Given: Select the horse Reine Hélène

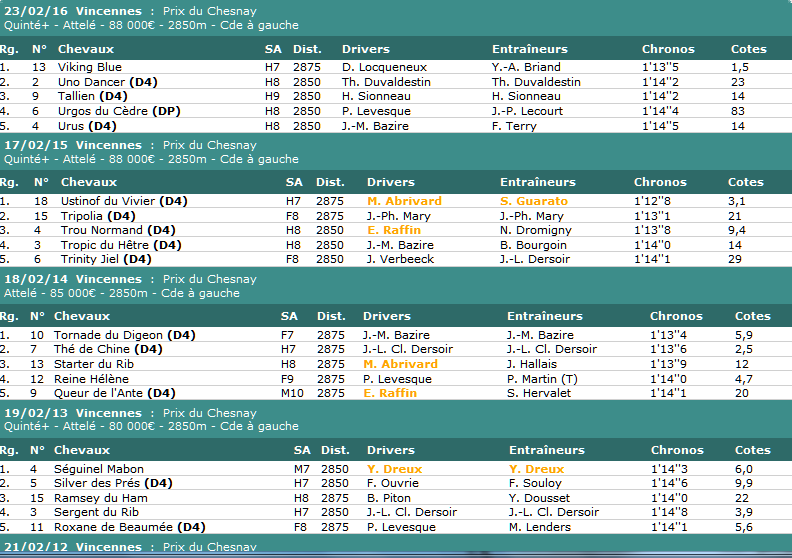Looking at the screenshot, I should (90, 379).
